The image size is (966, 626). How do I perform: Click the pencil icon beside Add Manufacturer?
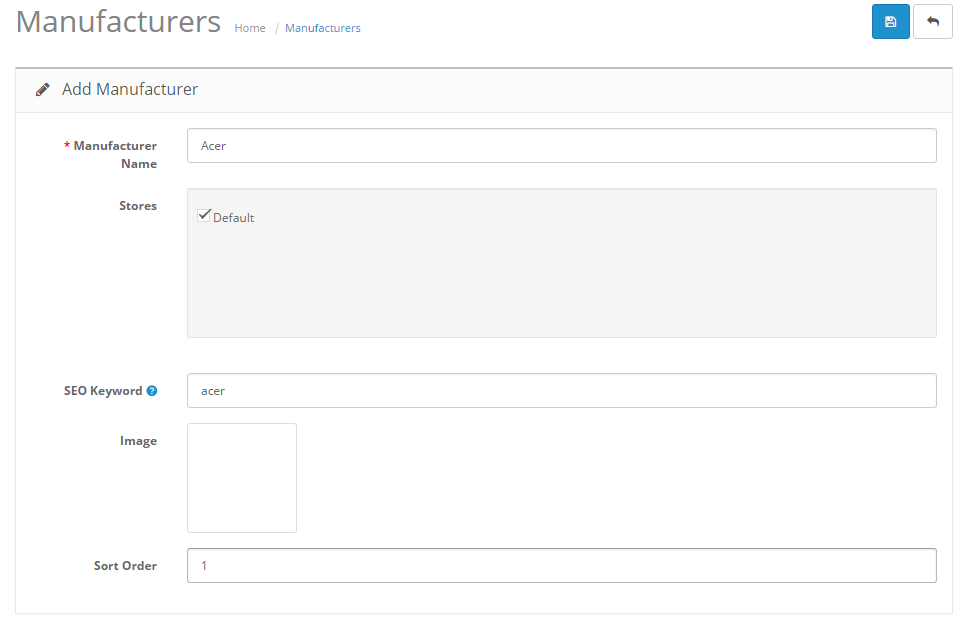43,90
